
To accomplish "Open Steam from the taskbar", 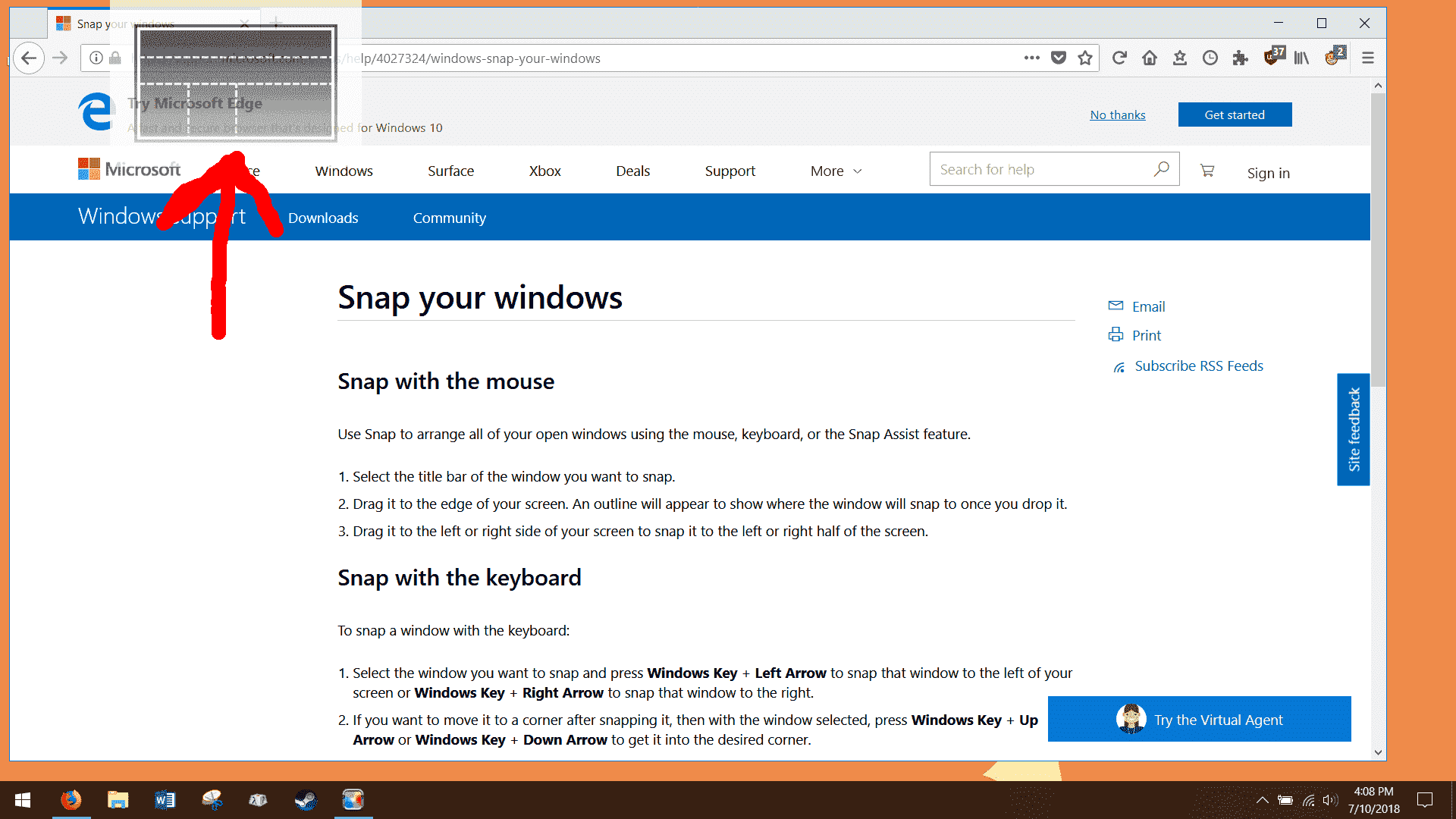I will (306, 799).
